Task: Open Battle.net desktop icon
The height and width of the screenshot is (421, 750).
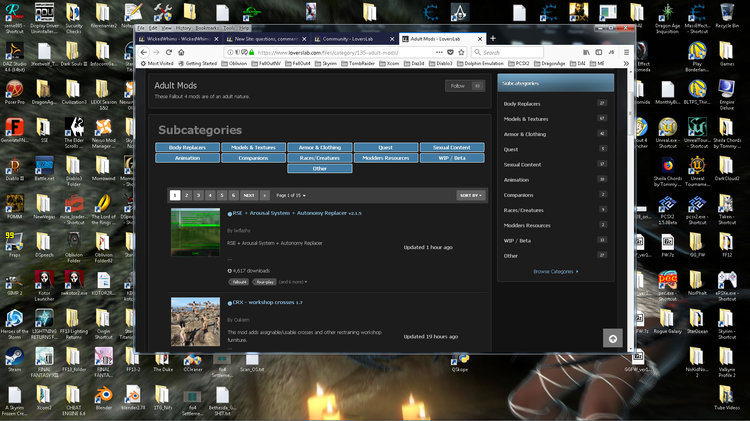Action: pos(44,169)
